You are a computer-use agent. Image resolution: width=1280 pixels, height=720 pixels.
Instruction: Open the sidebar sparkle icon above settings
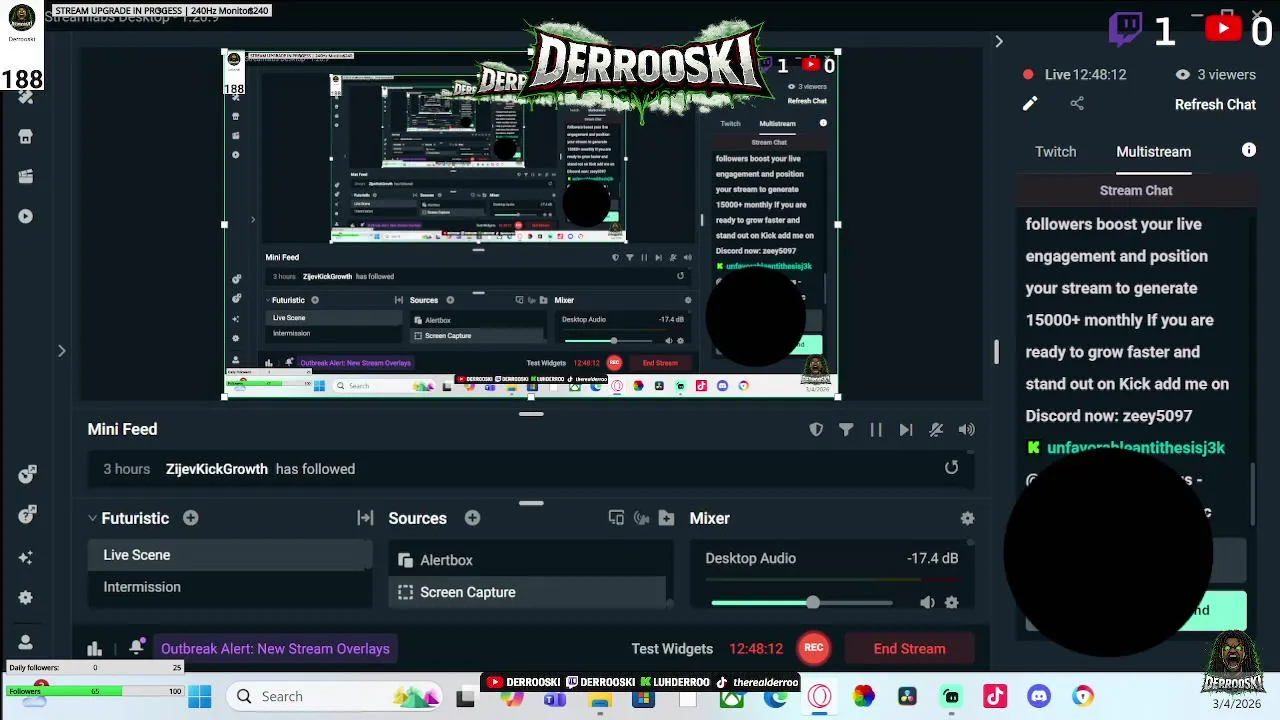pos(26,557)
